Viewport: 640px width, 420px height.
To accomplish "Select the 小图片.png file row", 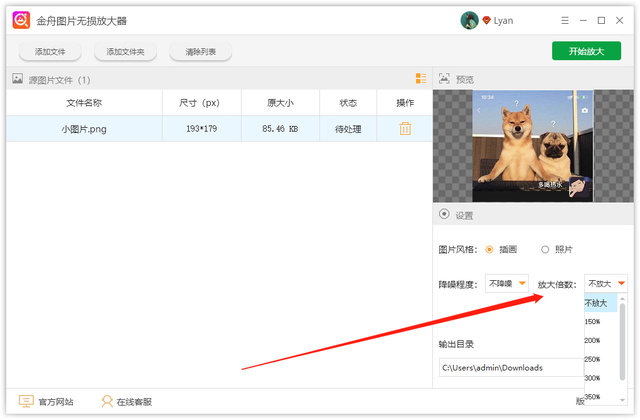I will (x=219, y=129).
